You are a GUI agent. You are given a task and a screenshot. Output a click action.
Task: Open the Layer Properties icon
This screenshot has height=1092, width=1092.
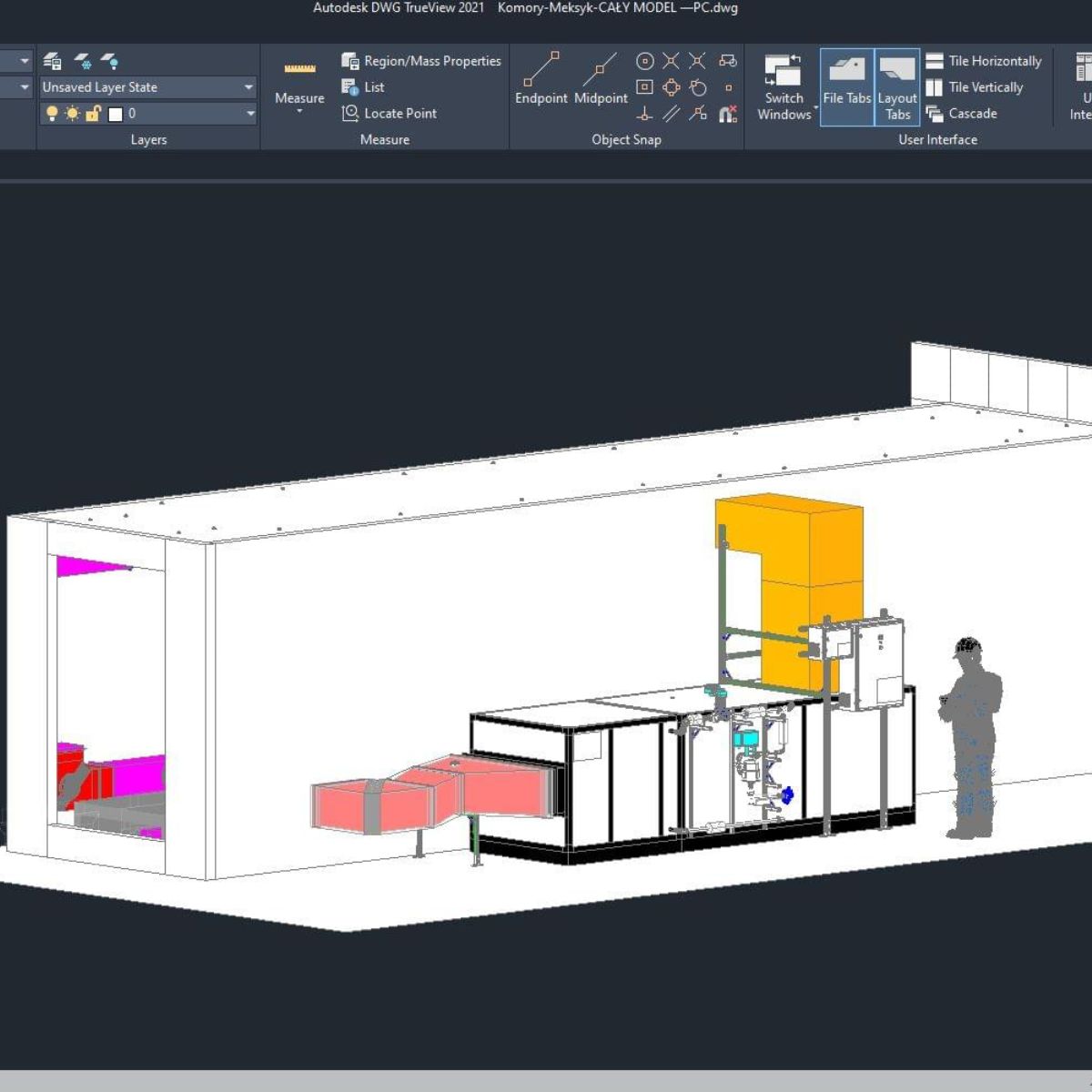53,61
